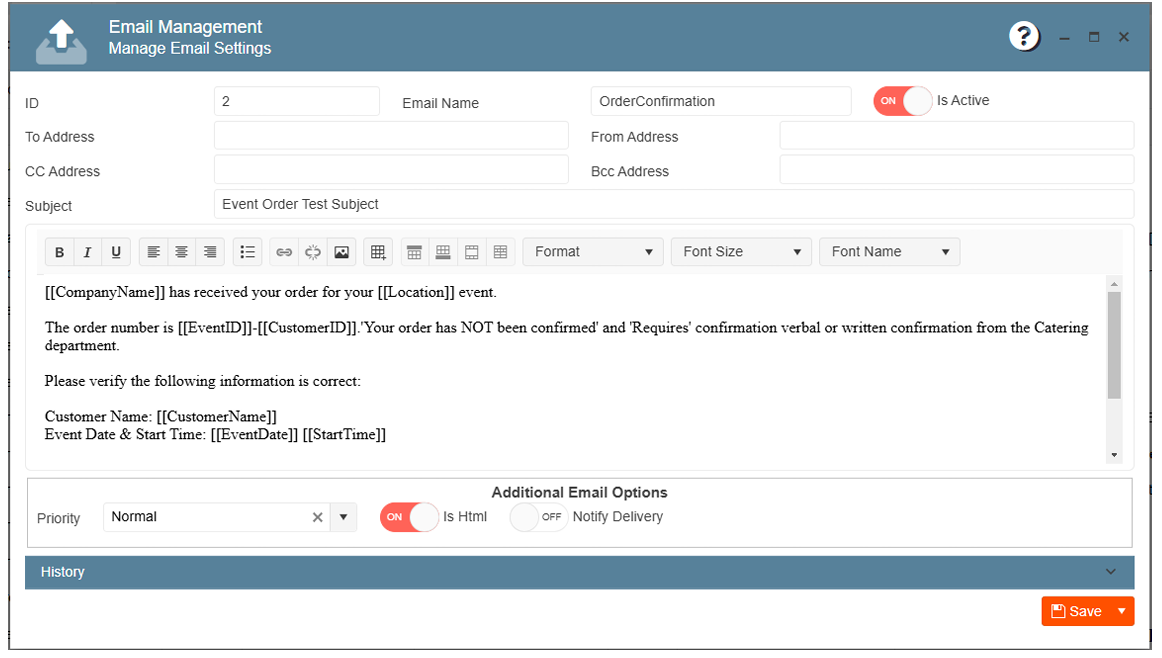
Task: Open the Format dropdown
Action: [x=593, y=252]
